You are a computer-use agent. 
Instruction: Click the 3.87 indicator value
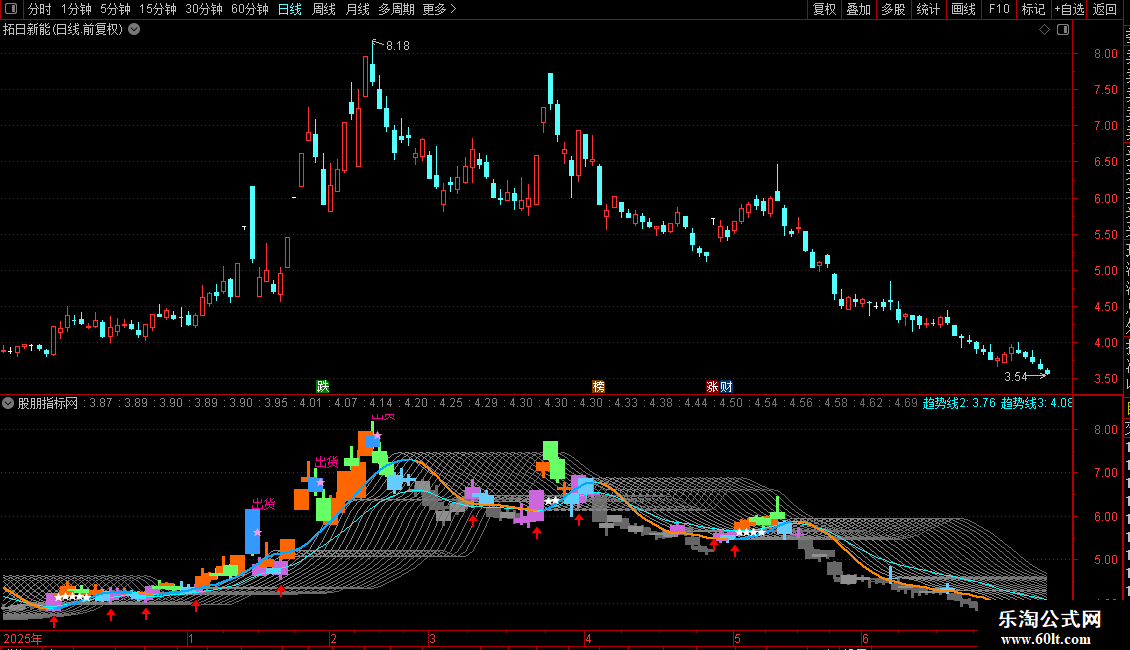(101, 403)
